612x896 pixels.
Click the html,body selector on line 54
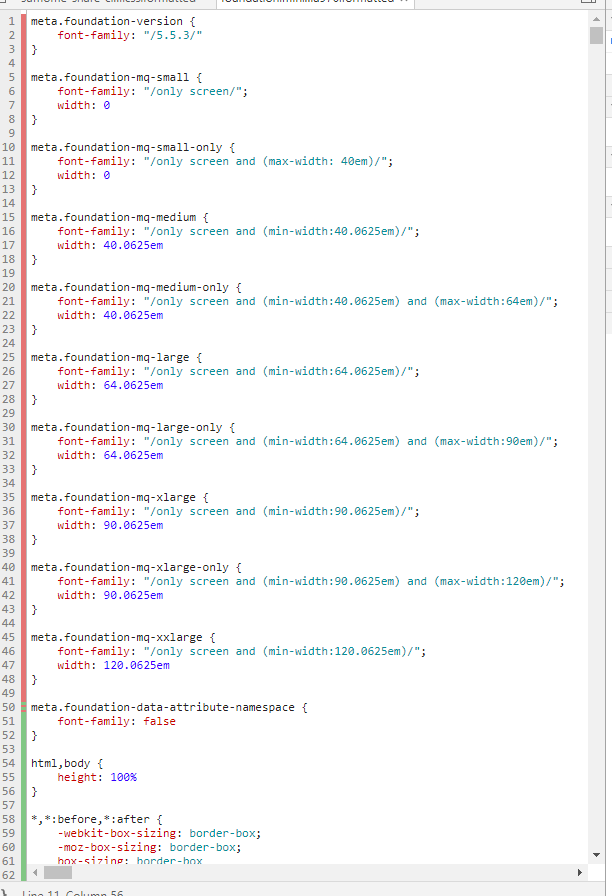[x=61, y=763]
